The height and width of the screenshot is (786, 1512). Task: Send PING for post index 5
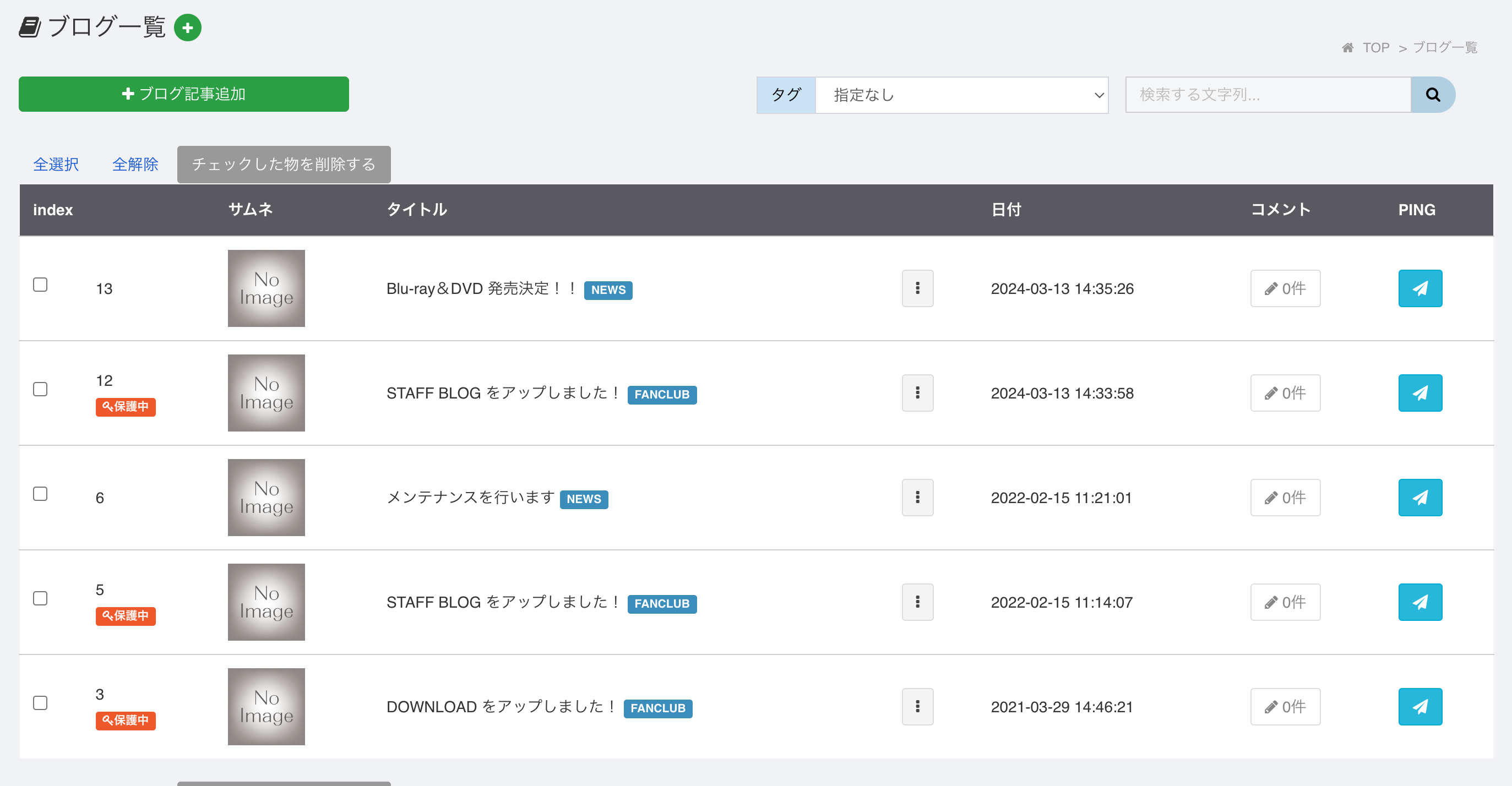click(x=1420, y=602)
